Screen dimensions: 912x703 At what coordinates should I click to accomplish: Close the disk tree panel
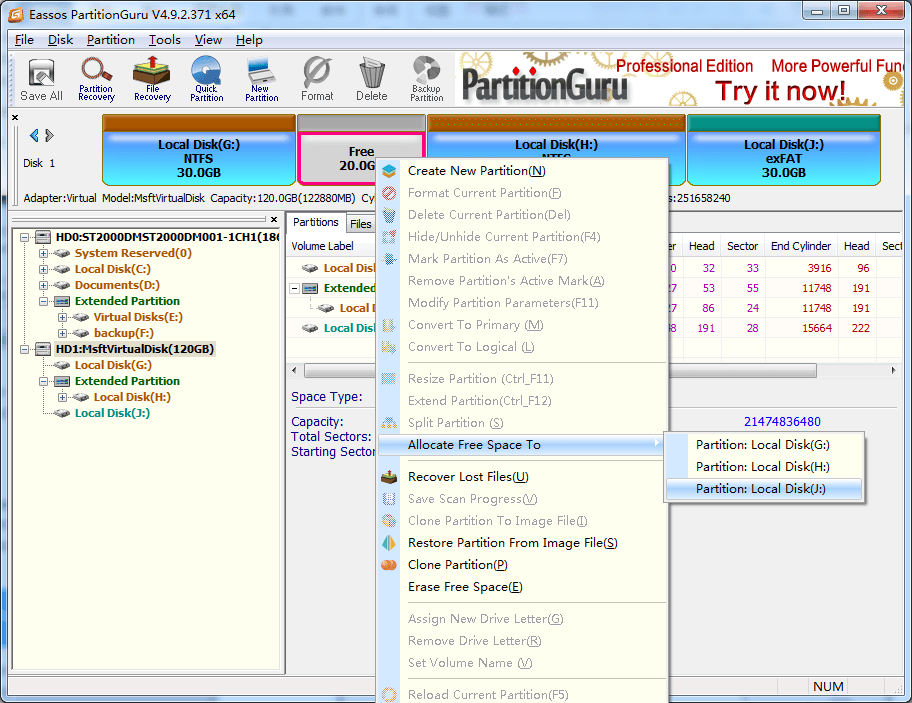click(x=274, y=219)
